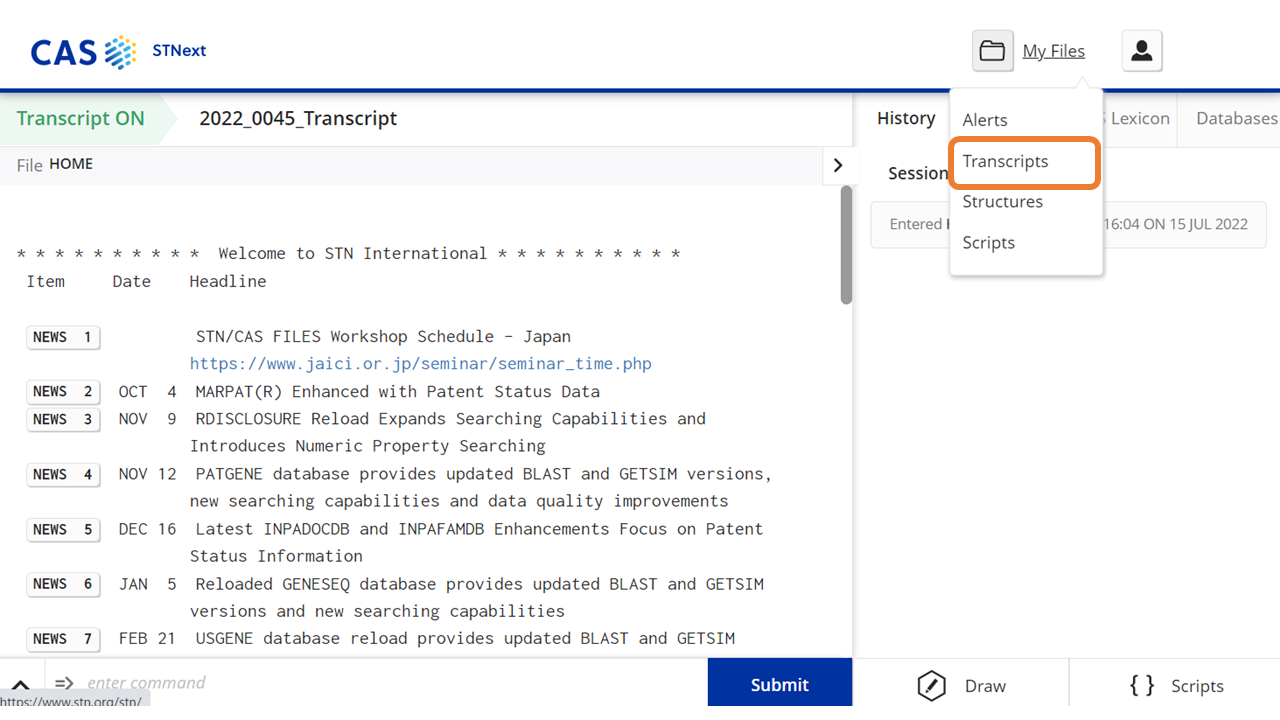Screen dimensions: 1280x720
Task: Click the Welcome to STN International line
Action: point(349,254)
